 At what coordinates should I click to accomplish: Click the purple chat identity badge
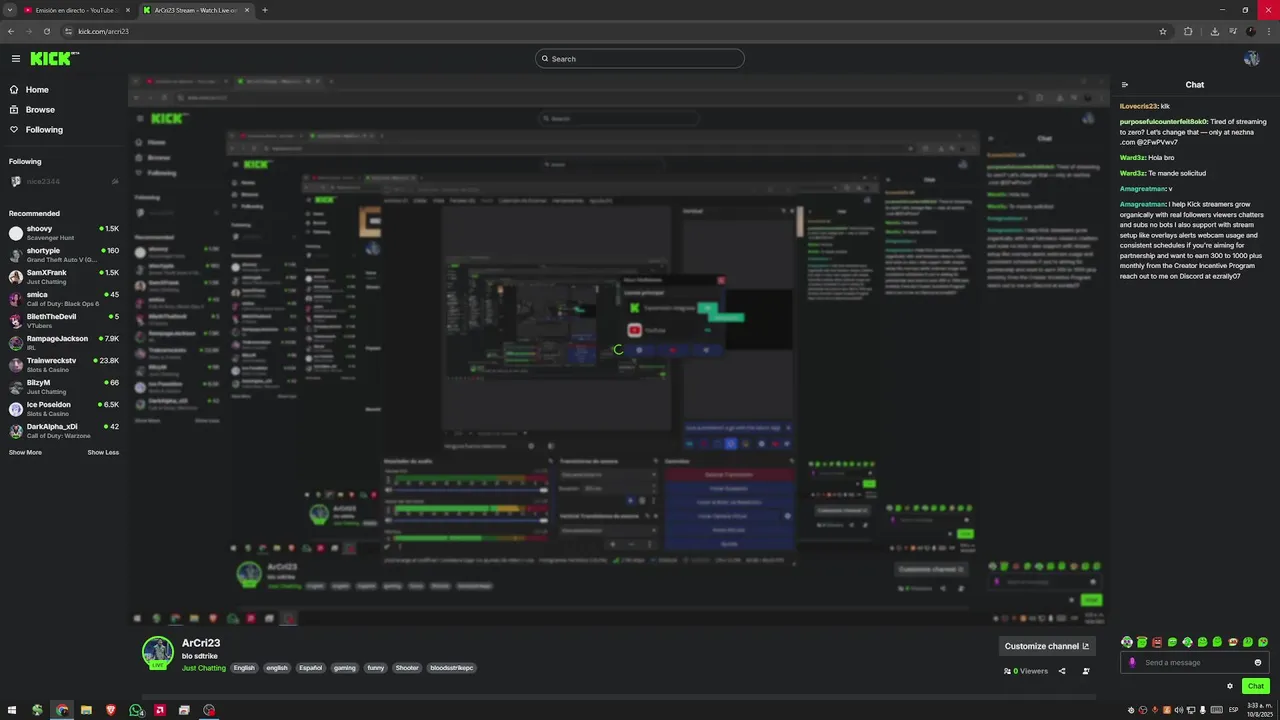pyautogui.click(x=1132, y=662)
